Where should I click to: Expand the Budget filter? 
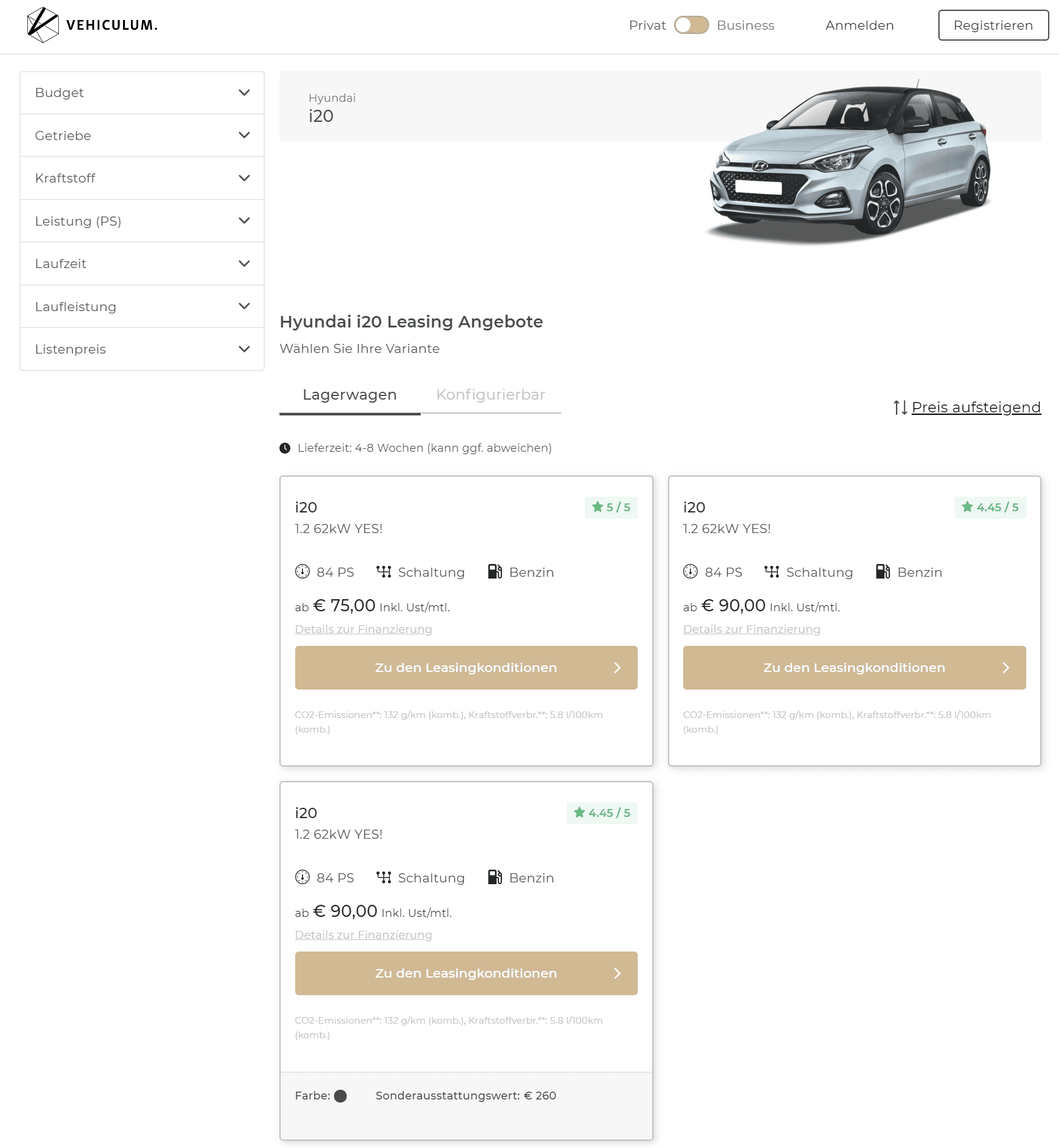(142, 93)
